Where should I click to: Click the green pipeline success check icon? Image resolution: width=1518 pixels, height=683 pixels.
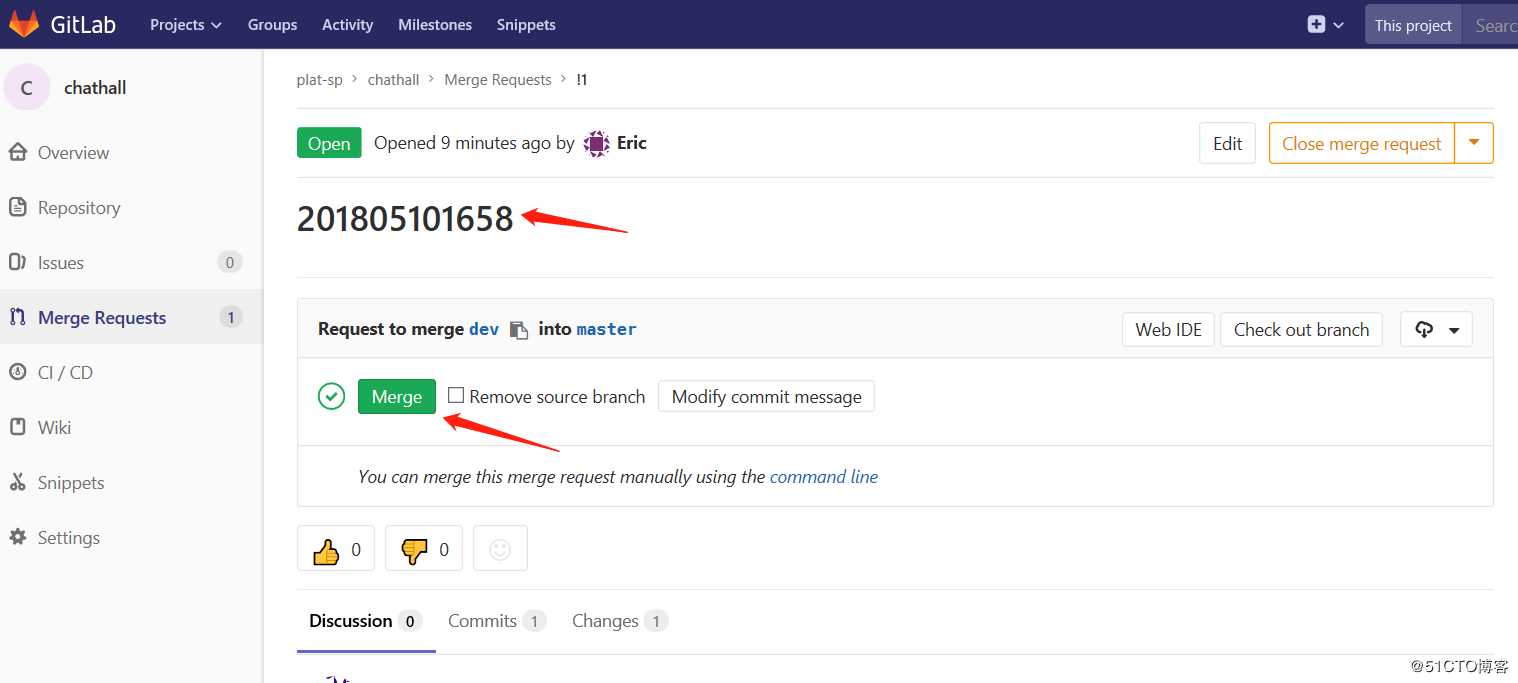(332, 396)
